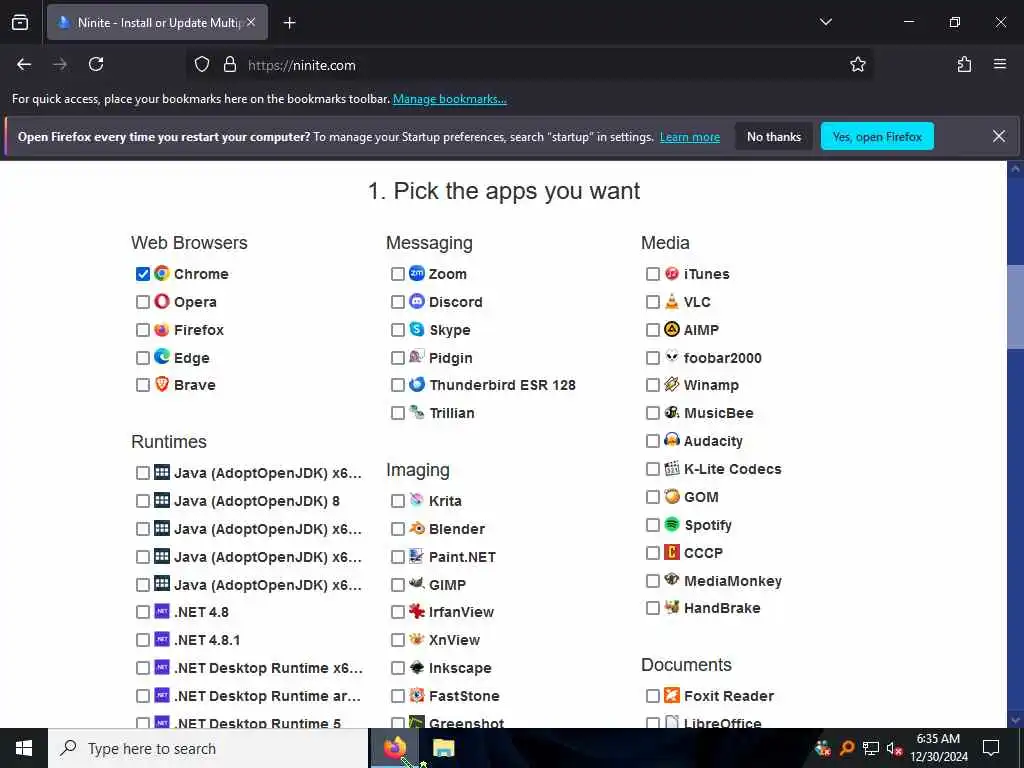The width and height of the screenshot is (1024, 768).
Task: Click the site security padlock icon
Action: [229, 64]
